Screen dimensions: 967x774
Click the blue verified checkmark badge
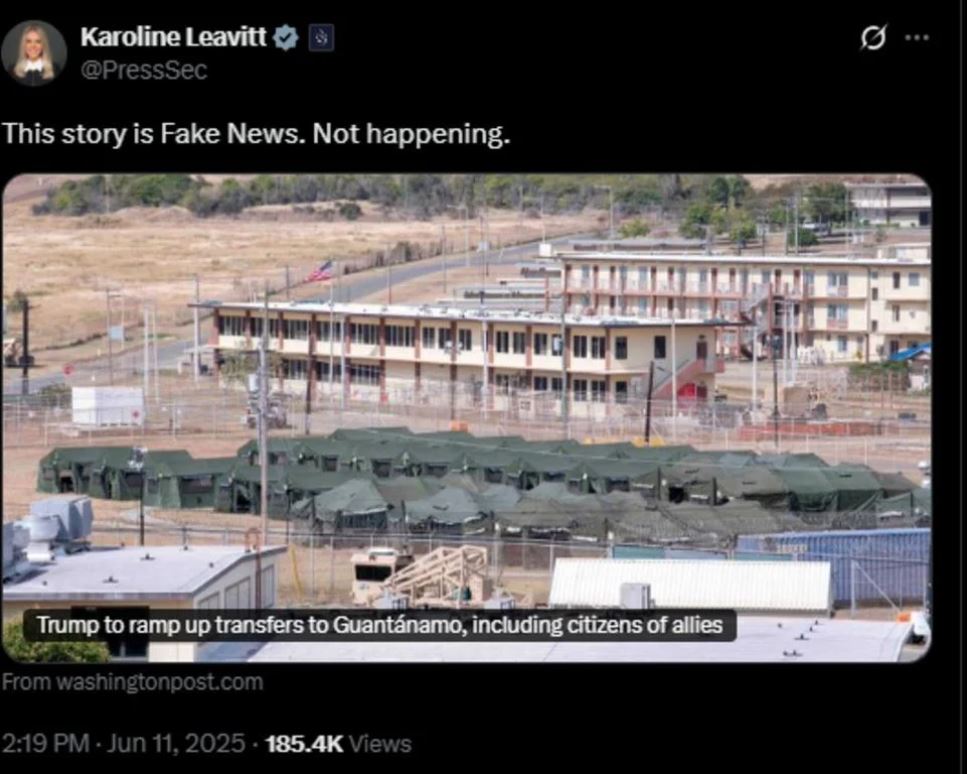pyautogui.click(x=286, y=38)
